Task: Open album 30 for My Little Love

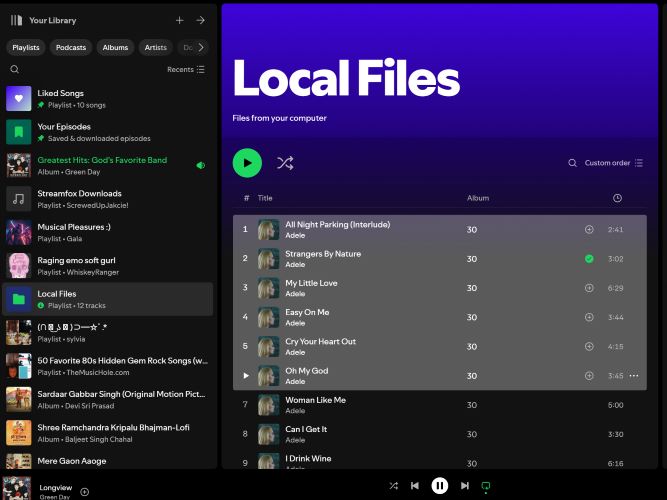Action: (472, 288)
